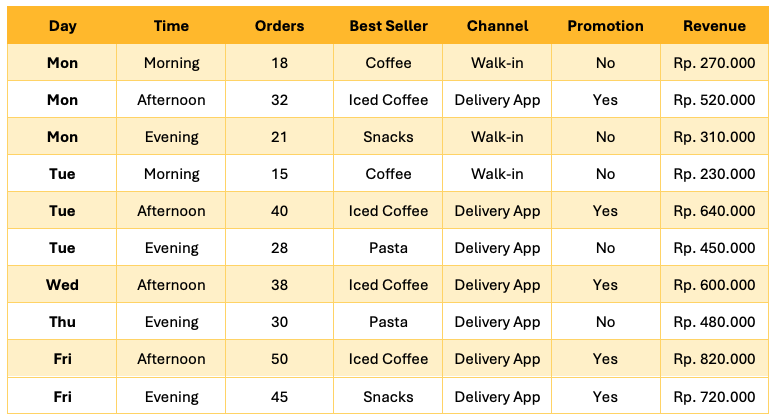This screenshot has height=419, width=775.
Task: Click the Rp. 600.000 revenue cell
Action: tap(714, 285)
